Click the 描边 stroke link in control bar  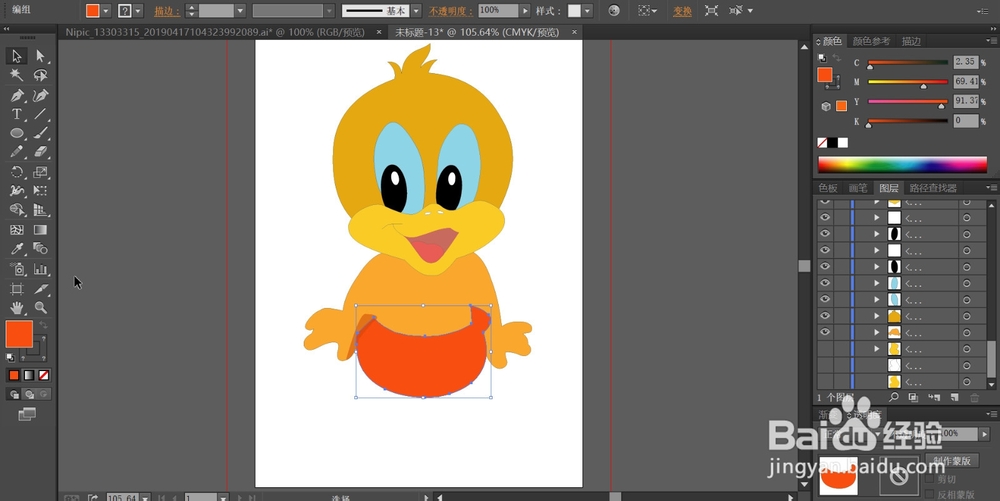pyautogui.click(x=167, y=11)
